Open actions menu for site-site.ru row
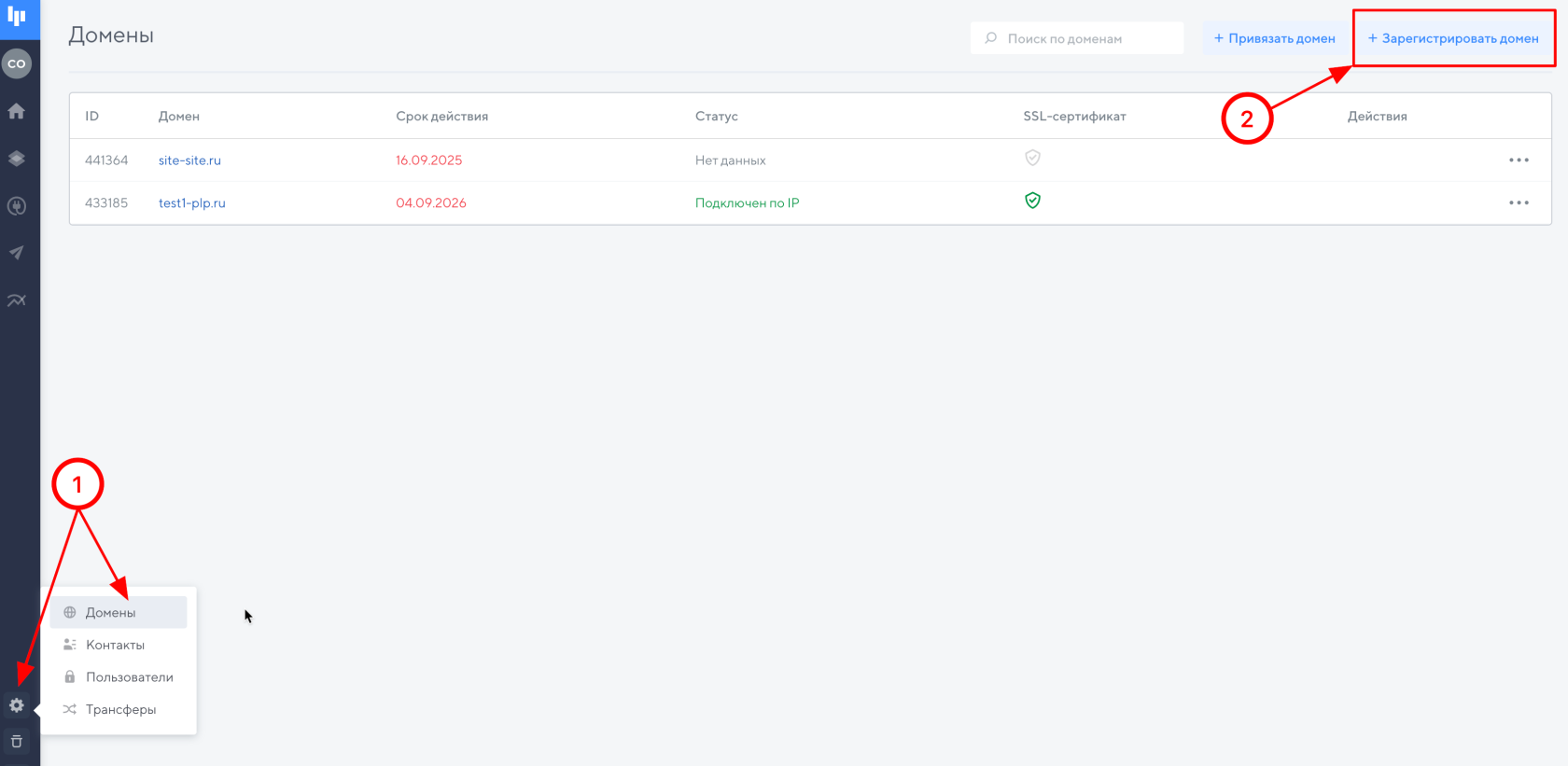The height and width of the screenshot is (766, 1568). coord(1519,160)
